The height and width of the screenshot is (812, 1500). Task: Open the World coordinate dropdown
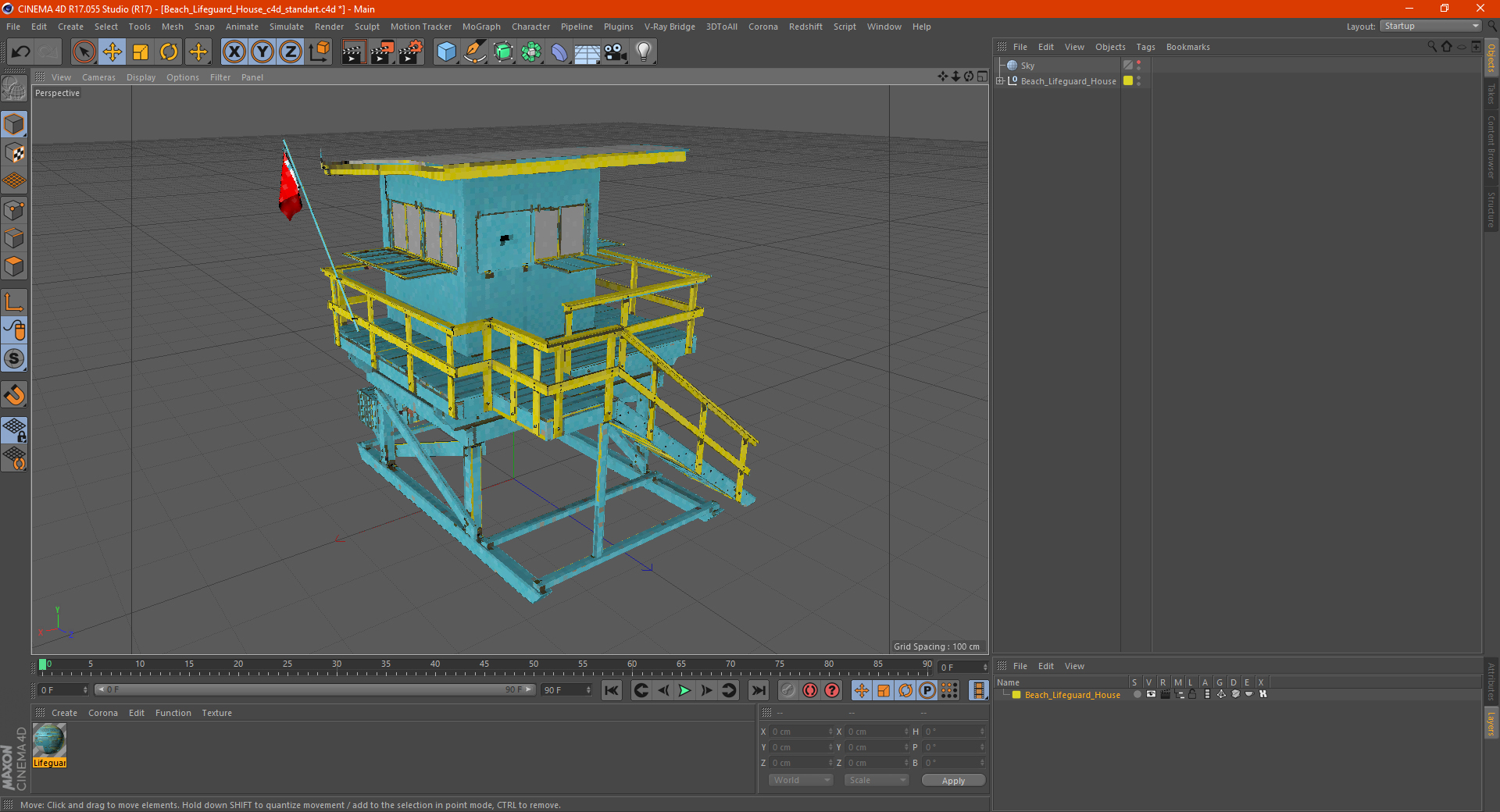(x=801, y=780)
